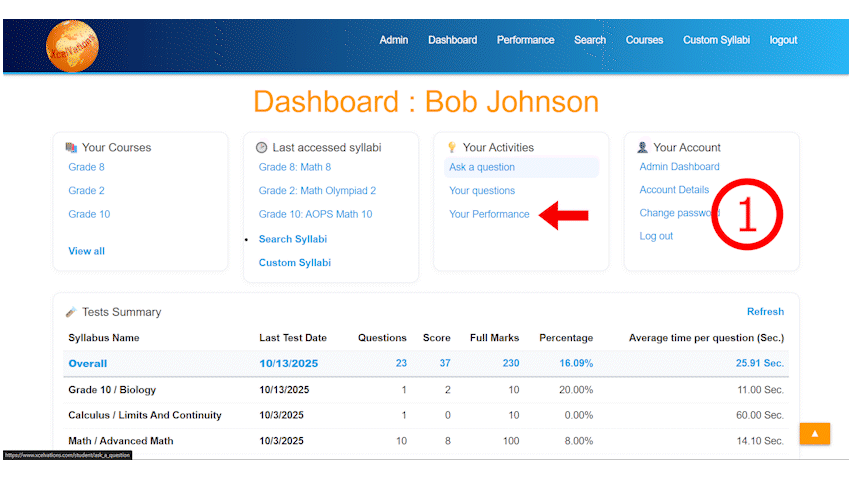Open Admin Dashboard link
Screen dimensions: 854x480
pyautogui.click(x=679, y=167)
